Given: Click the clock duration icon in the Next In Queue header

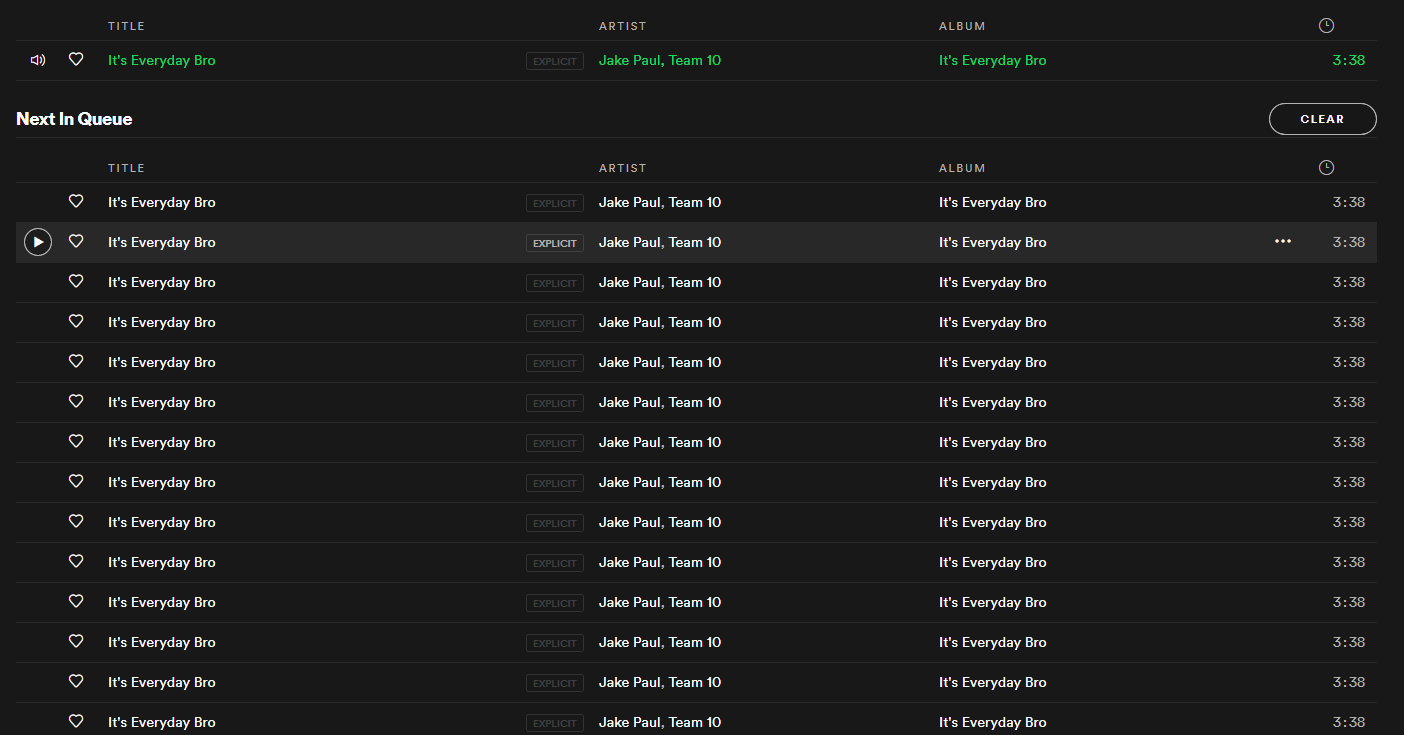Looking at the screenshot, I should click(x=1326, y=168).
